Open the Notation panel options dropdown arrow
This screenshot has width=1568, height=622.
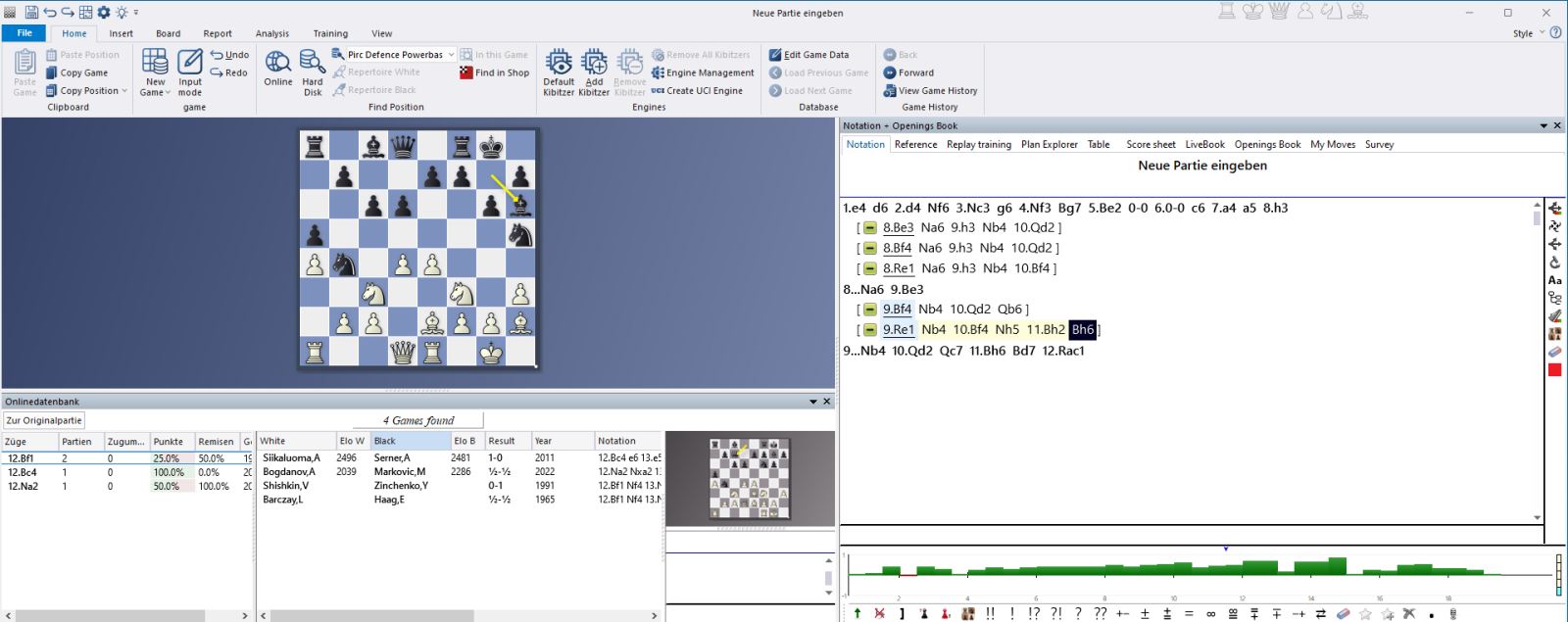point(1543,126)
